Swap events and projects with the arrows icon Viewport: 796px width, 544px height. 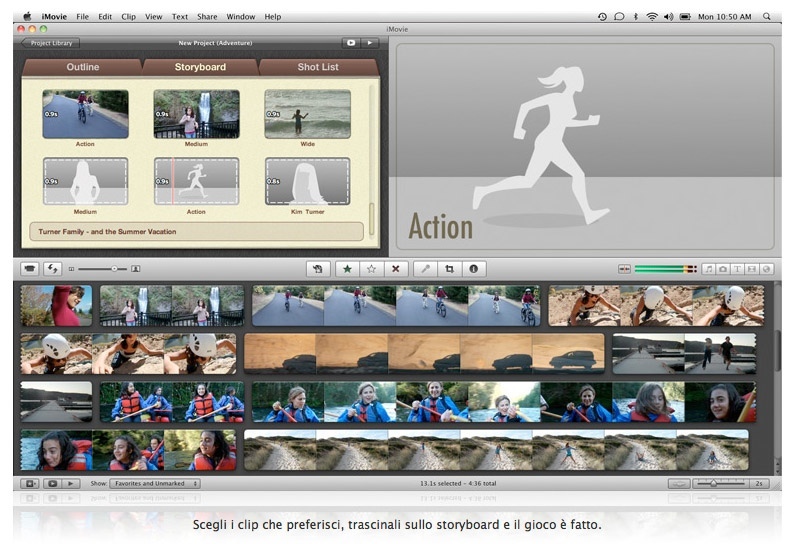(x=52, y=268)
